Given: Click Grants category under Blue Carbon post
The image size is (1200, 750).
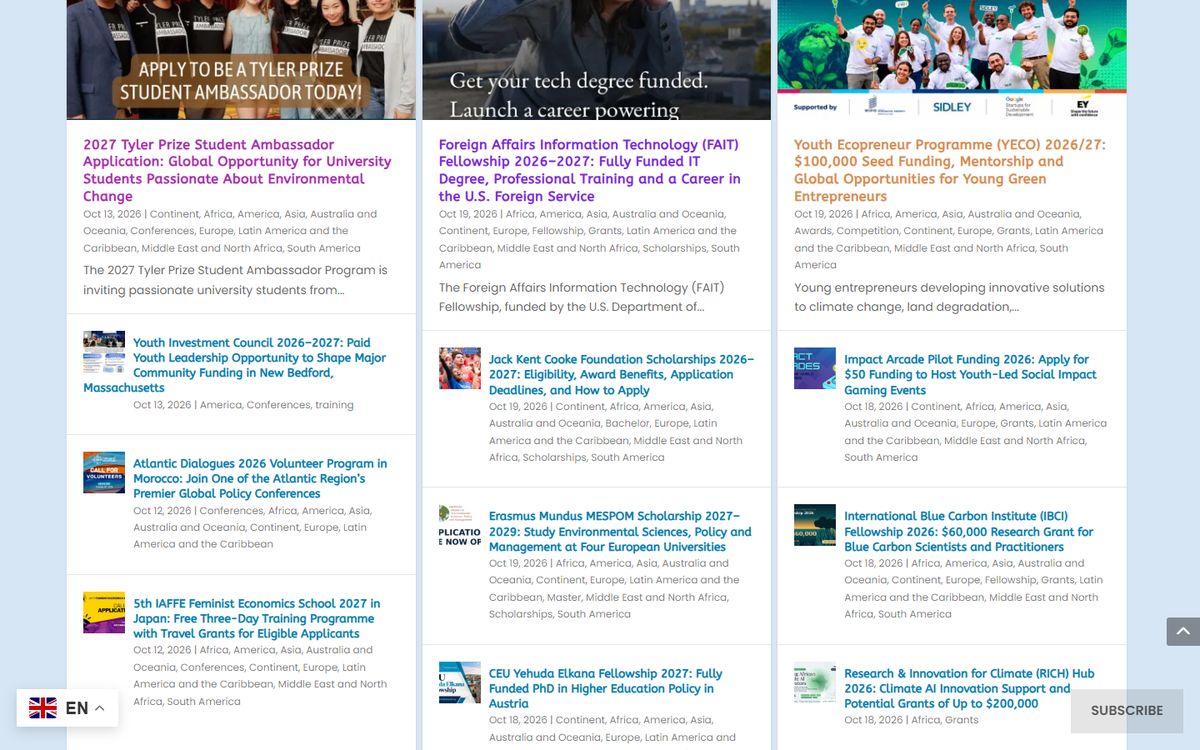Looking at the screenshot, I should pyautogui.click(x=1058, y=580).
